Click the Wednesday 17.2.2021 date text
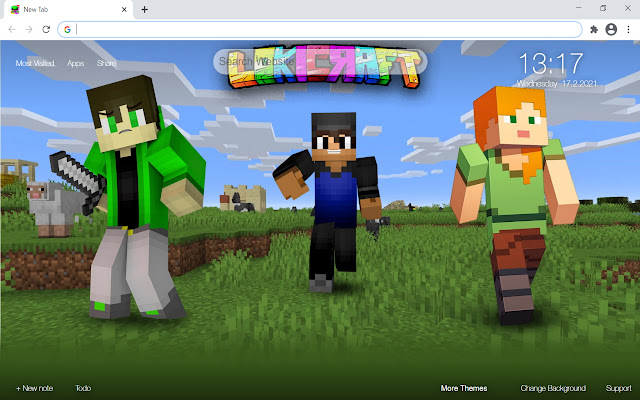640x400 pixels. pyautogui.click(x=557, y=84)
